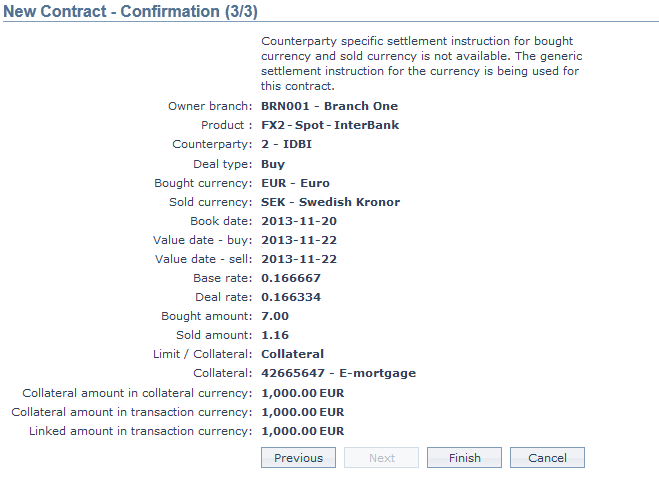This screenshot has height=478, width=659.
Task: Click the Base rate 0.166667
Action: click(x=291, y=278)
